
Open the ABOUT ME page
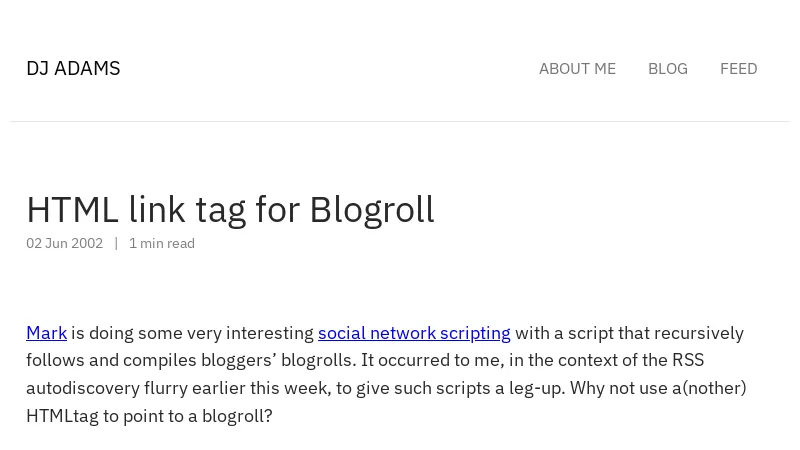[x=577, y=69]
